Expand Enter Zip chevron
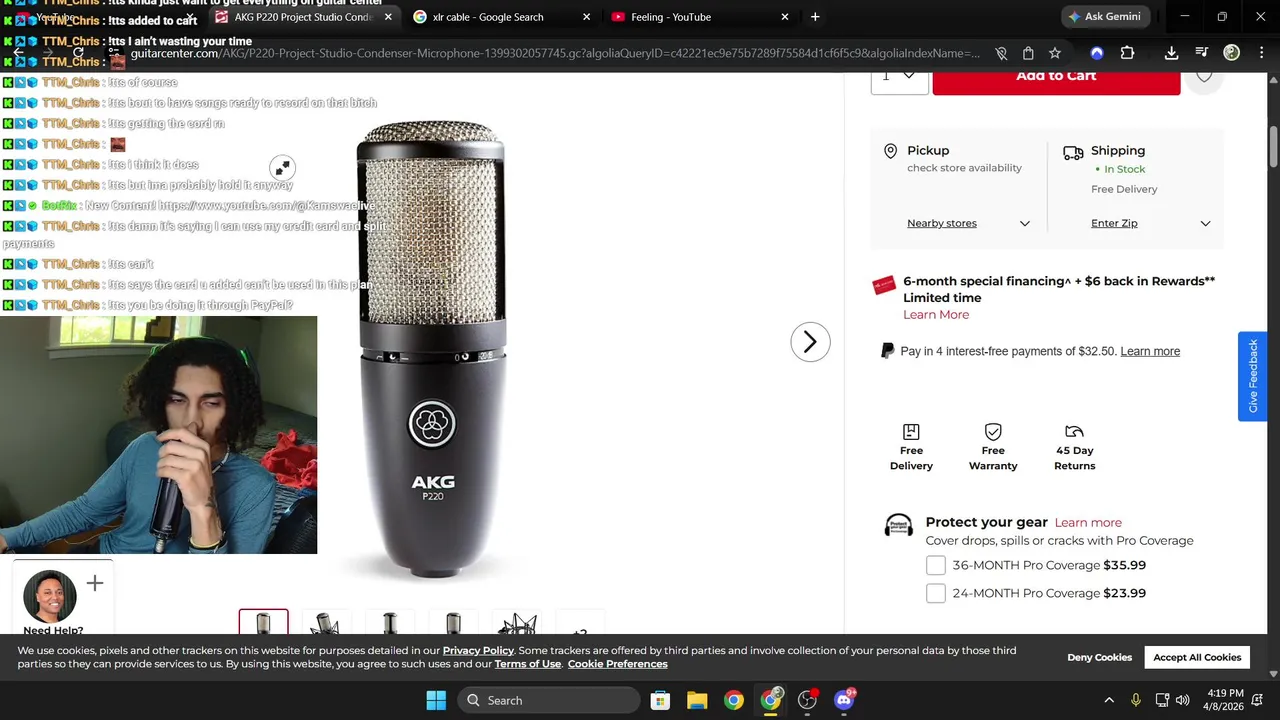 [x=1205, y=224]
